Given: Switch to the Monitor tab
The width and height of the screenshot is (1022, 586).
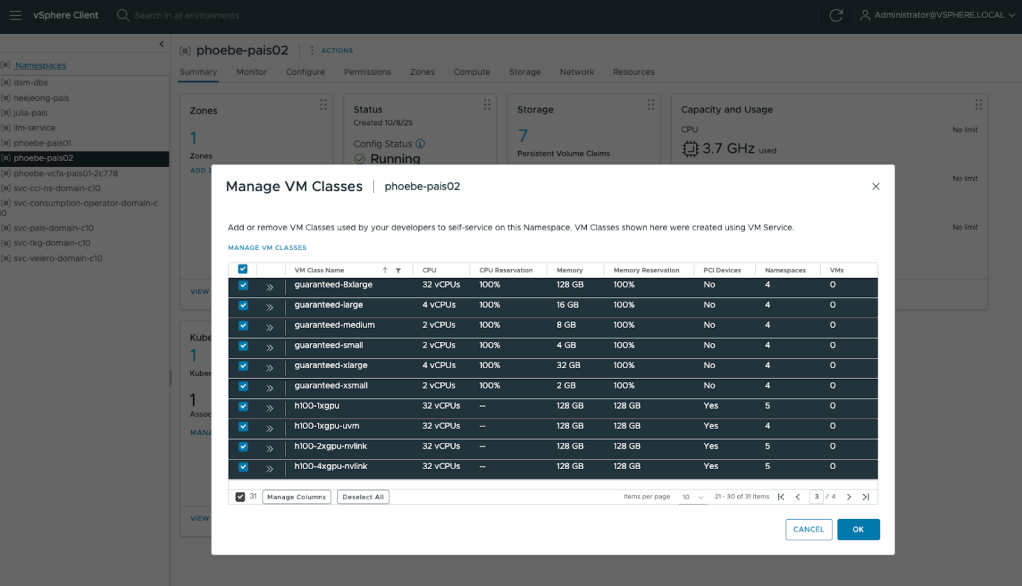Looking at the screenshot, I should (x=252, y=72).
